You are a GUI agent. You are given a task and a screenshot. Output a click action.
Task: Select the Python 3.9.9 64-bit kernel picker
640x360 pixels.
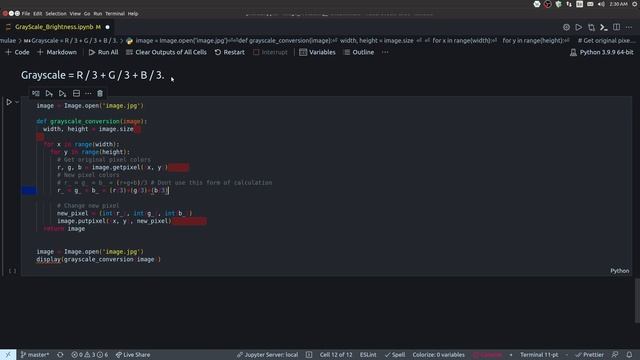(x=602, y=52)
